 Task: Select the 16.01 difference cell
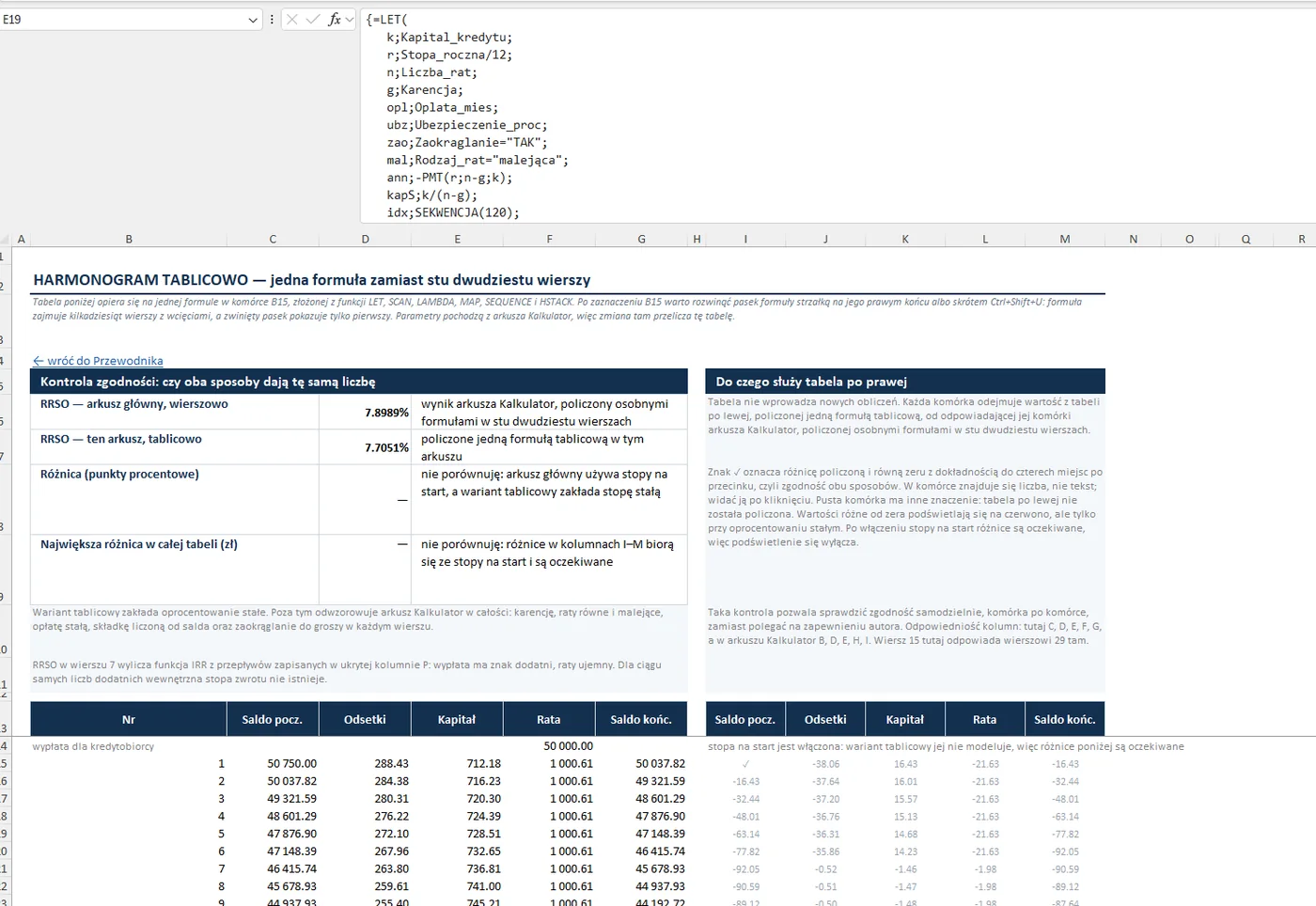[905, 781]
